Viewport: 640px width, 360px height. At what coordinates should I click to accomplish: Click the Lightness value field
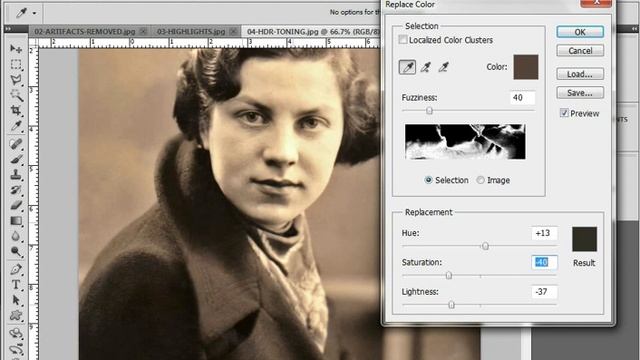544,291
